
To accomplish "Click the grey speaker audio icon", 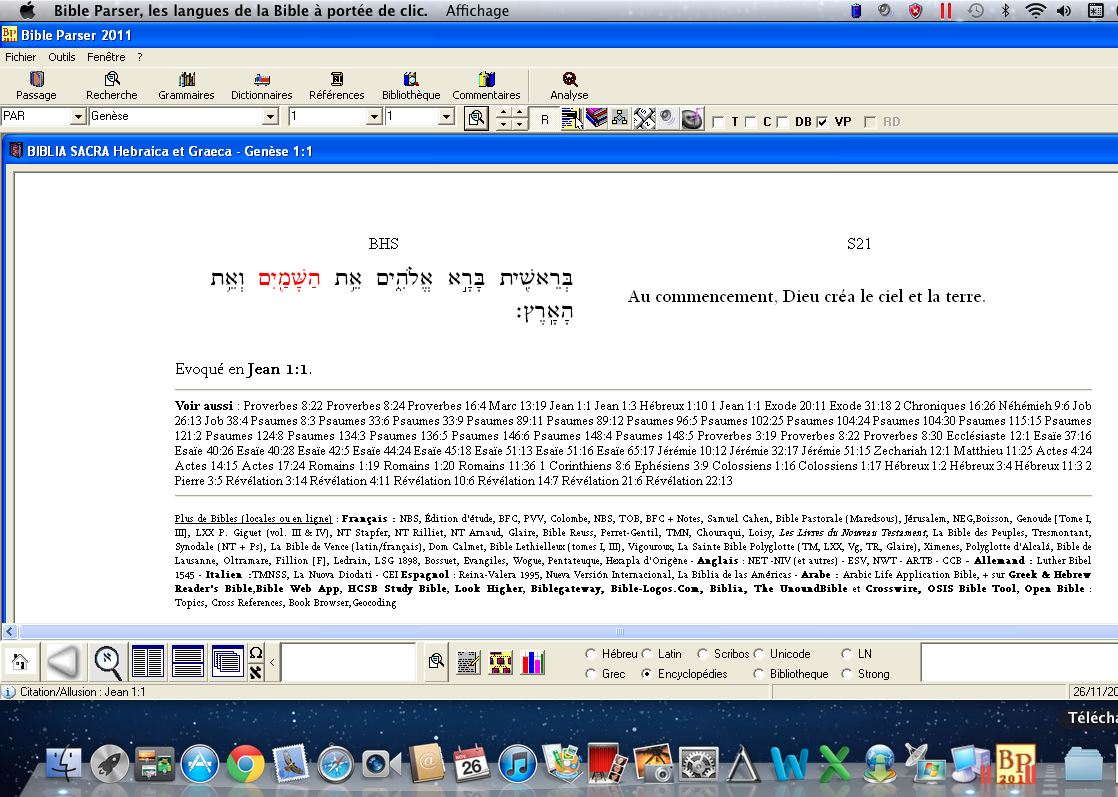I will point(667,118).
